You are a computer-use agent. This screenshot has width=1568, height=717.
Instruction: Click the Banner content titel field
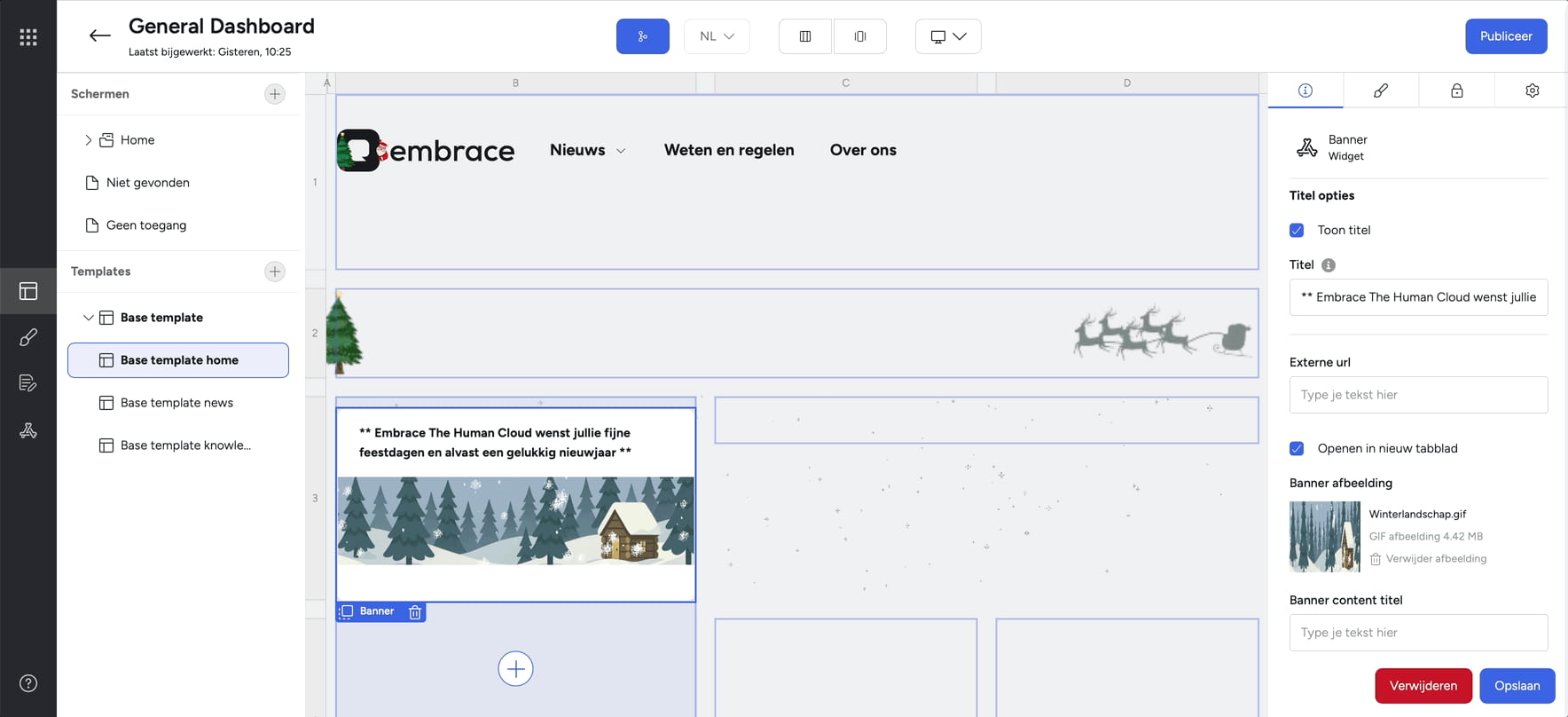pyautogui.click(x=1419, y=633)
